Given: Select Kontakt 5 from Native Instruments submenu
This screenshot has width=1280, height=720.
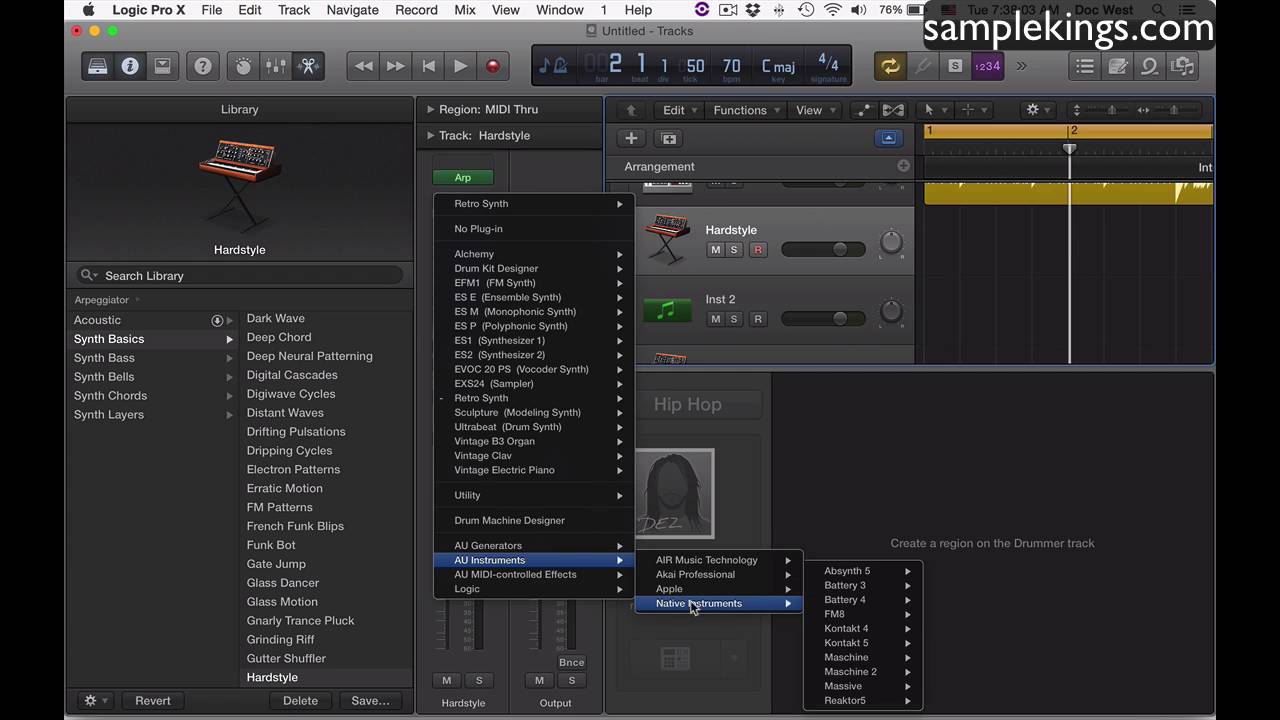Looking at the screenshot, I should tap(863, 643).
